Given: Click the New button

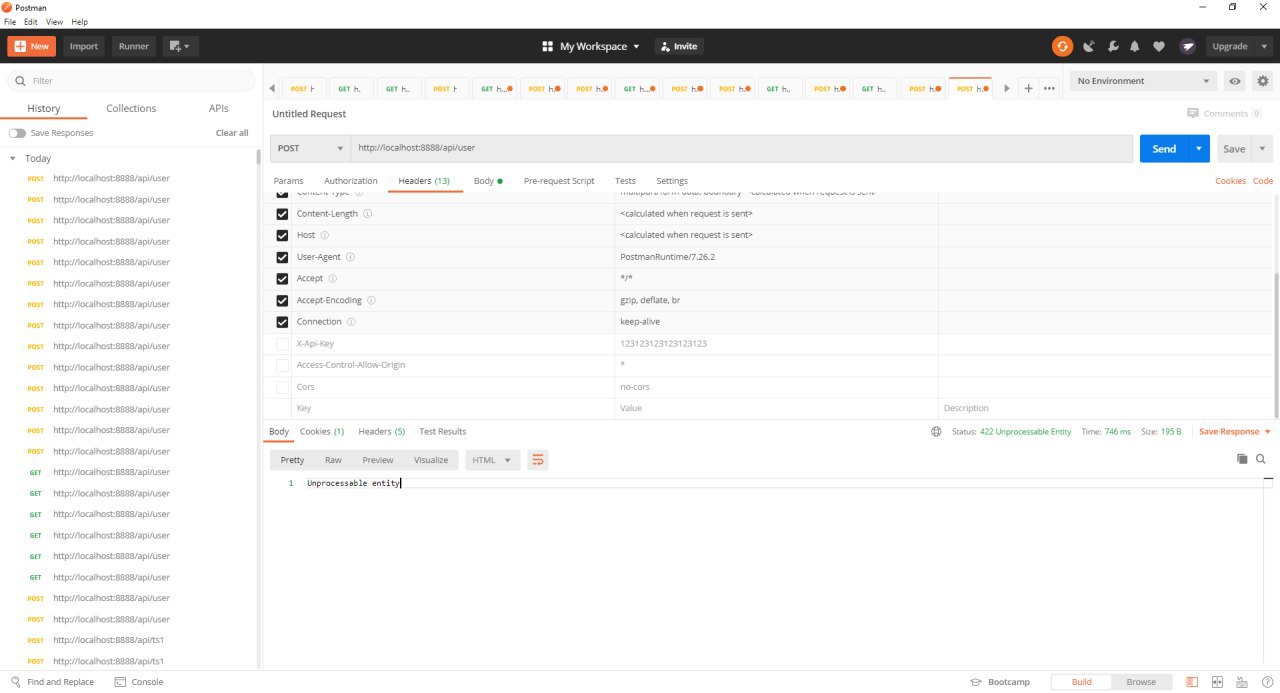Looking at the screenshot, I should [32, 46].
